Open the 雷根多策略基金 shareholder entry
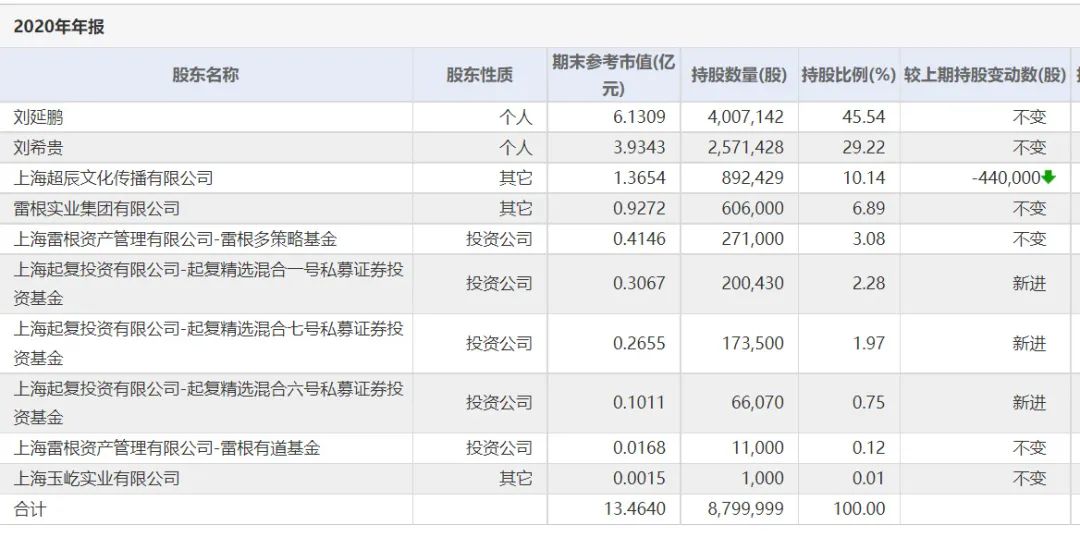 [x=175, y=239]
